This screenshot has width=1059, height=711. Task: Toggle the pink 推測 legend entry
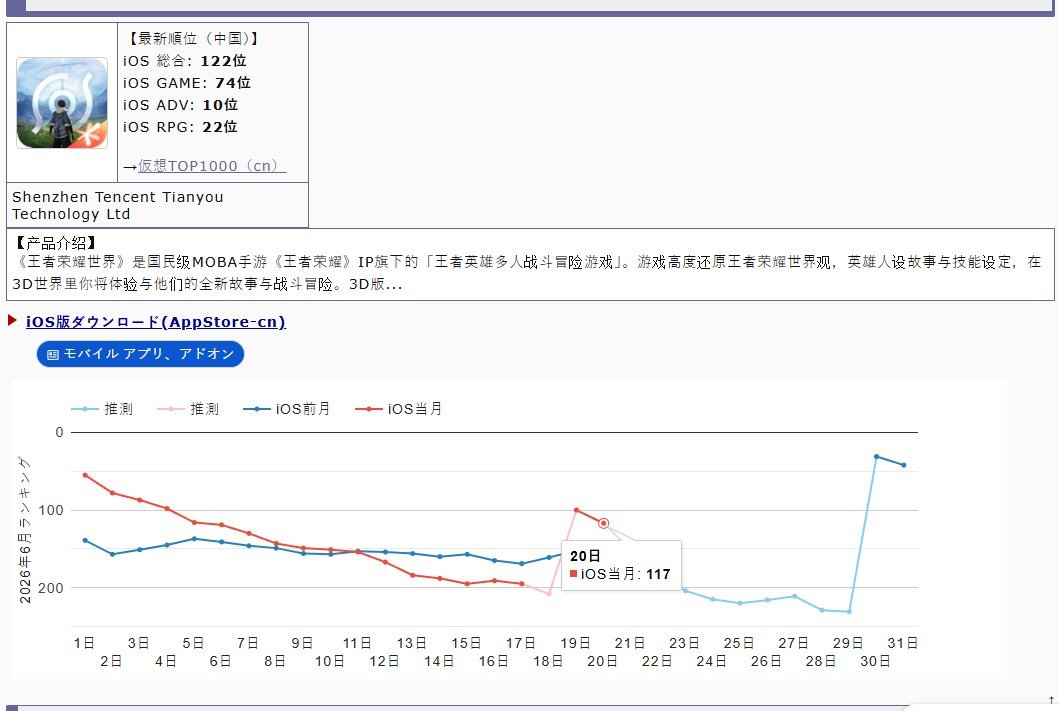[188, 409]
